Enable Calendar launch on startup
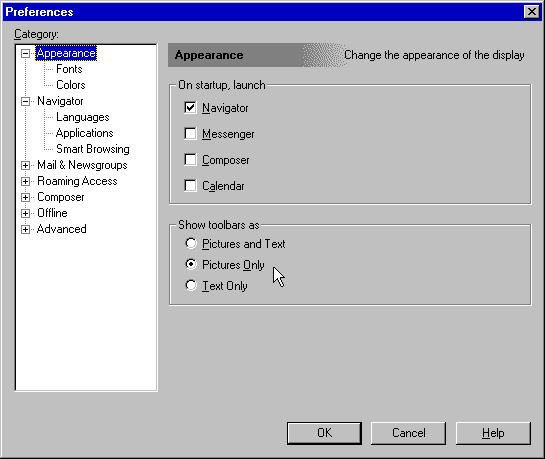Viewport: 545px width, 459px height. coord(190,186)
